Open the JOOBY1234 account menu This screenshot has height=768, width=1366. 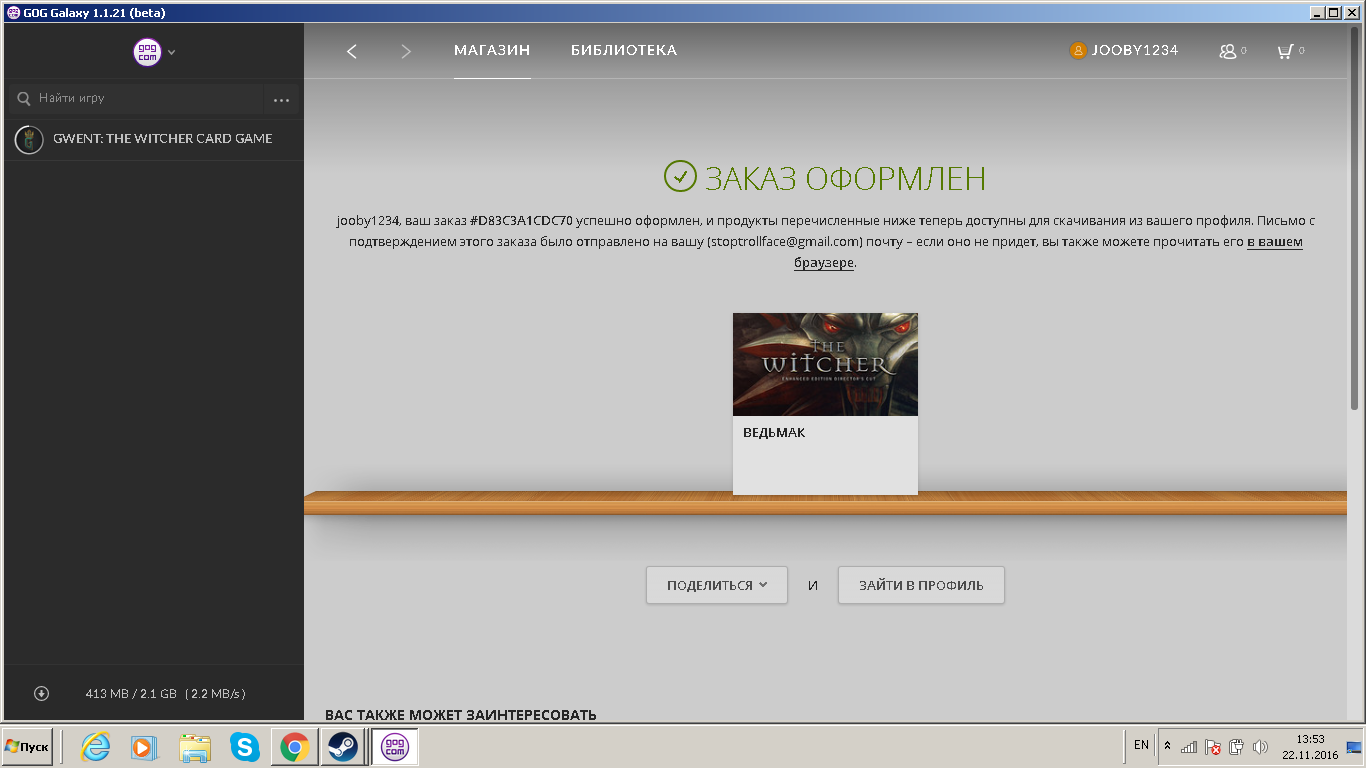[x=1124, y=50]
